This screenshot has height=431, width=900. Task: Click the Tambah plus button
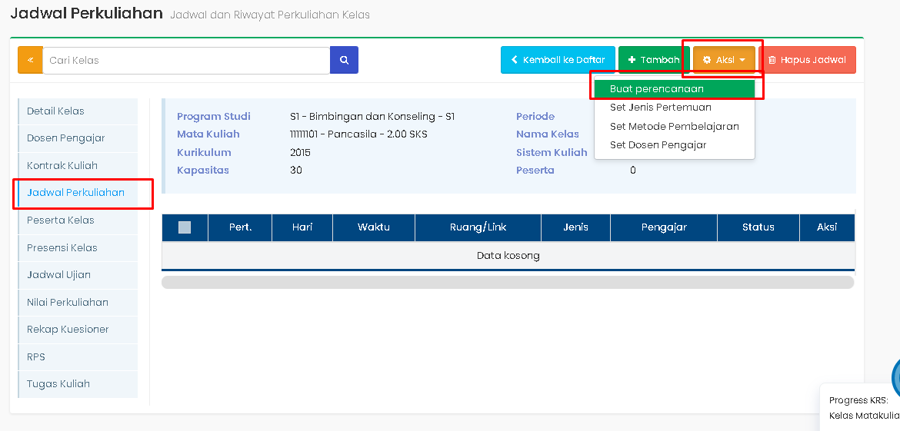pyautogui.click(x=653, y=60)
